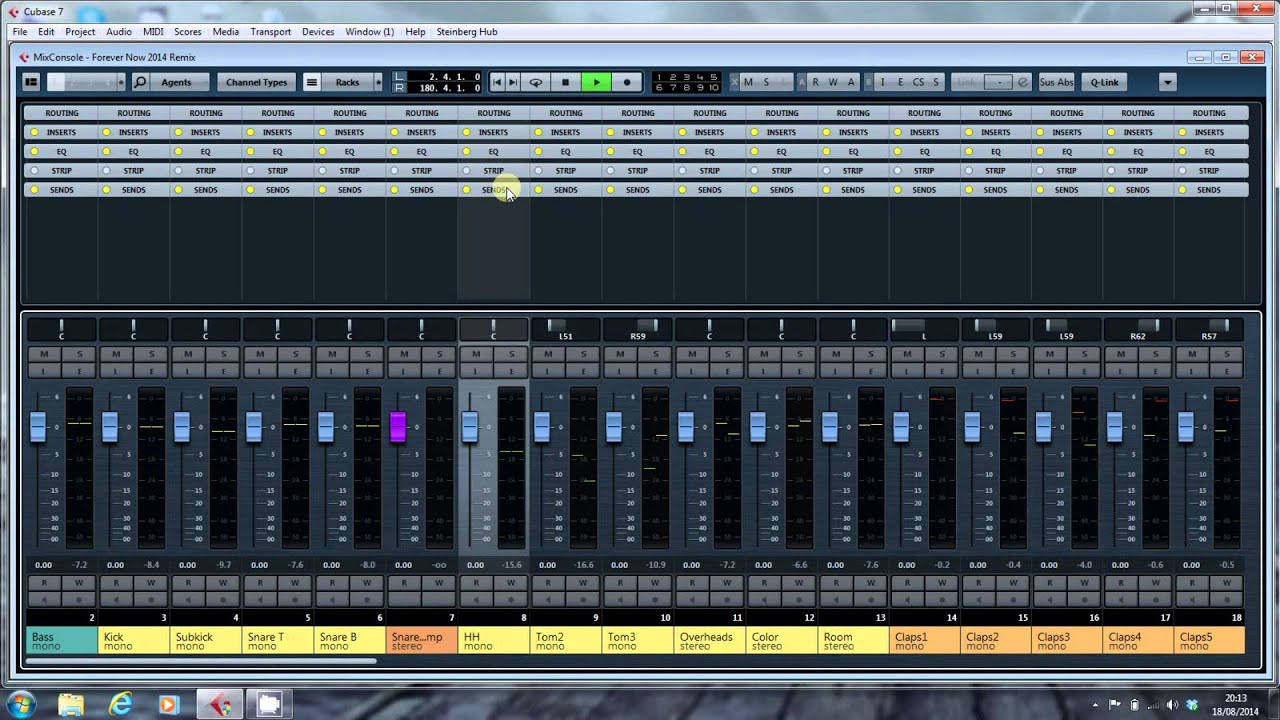
Task: Click the Stop transport button
Action: click(x=565, y=82)
